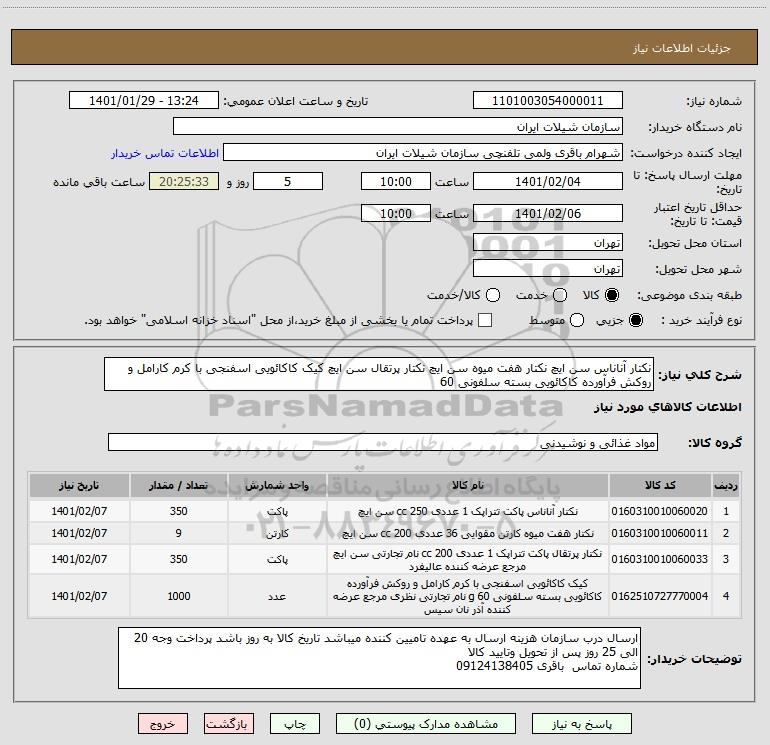Image resolution: width=770 pixels, height=745 pixels.
Task: Click the remaining time field 20:25:33
Action: [x=184, y=181]
